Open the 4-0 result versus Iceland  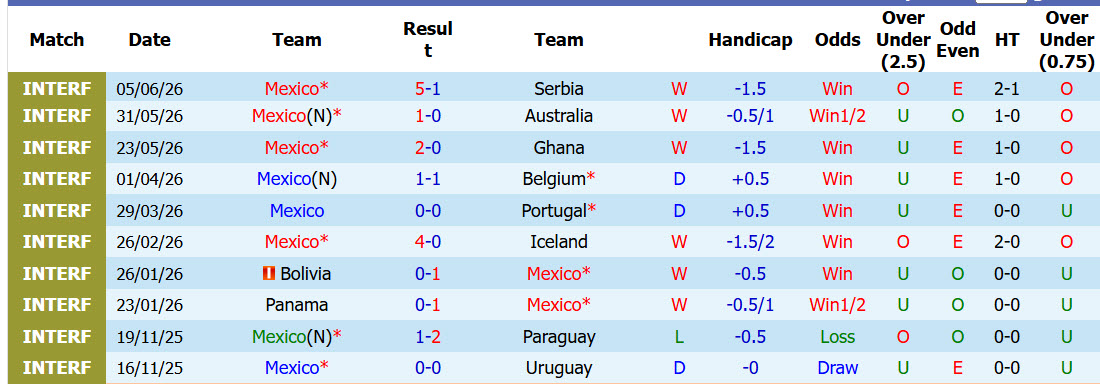428,242
